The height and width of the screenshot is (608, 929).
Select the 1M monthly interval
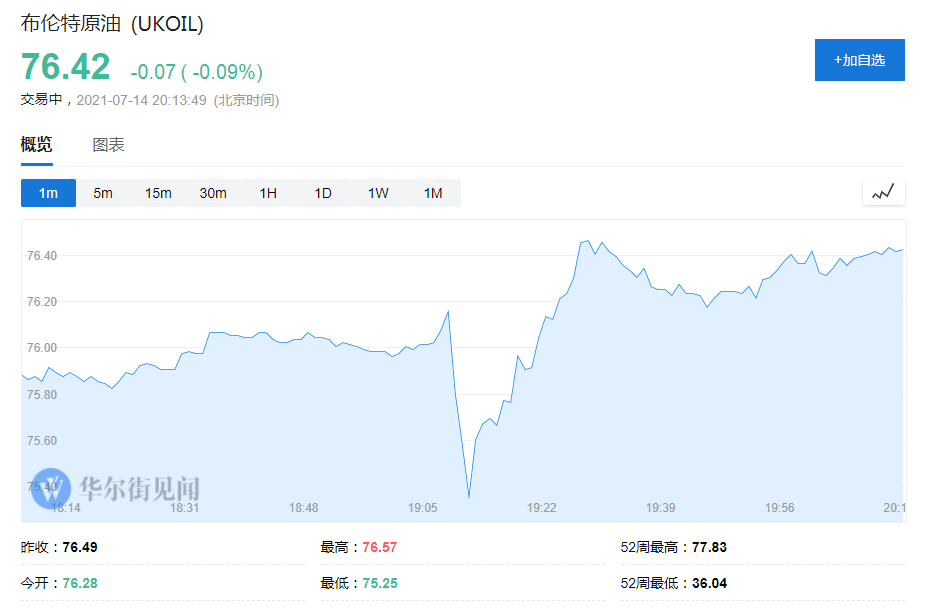pyautogui.click(x=433, y=193)
